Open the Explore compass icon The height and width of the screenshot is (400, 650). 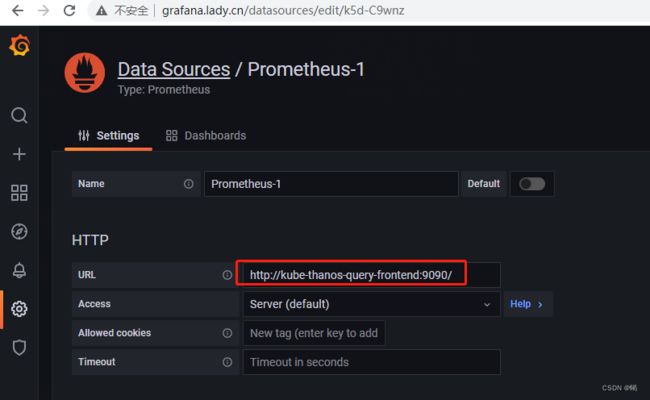[19, 231]
